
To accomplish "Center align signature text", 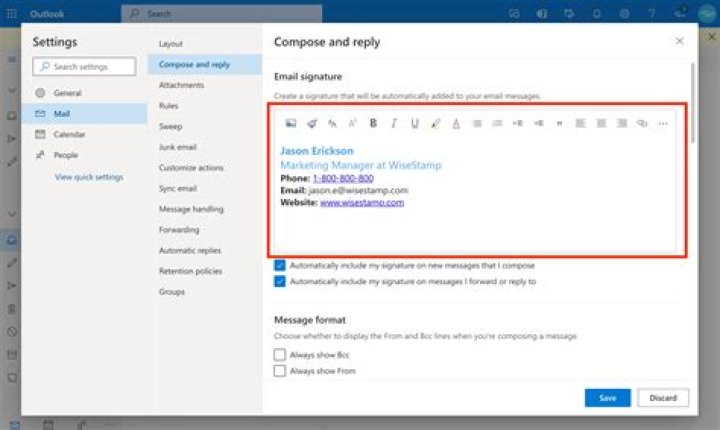I will [x=601, y=123].
